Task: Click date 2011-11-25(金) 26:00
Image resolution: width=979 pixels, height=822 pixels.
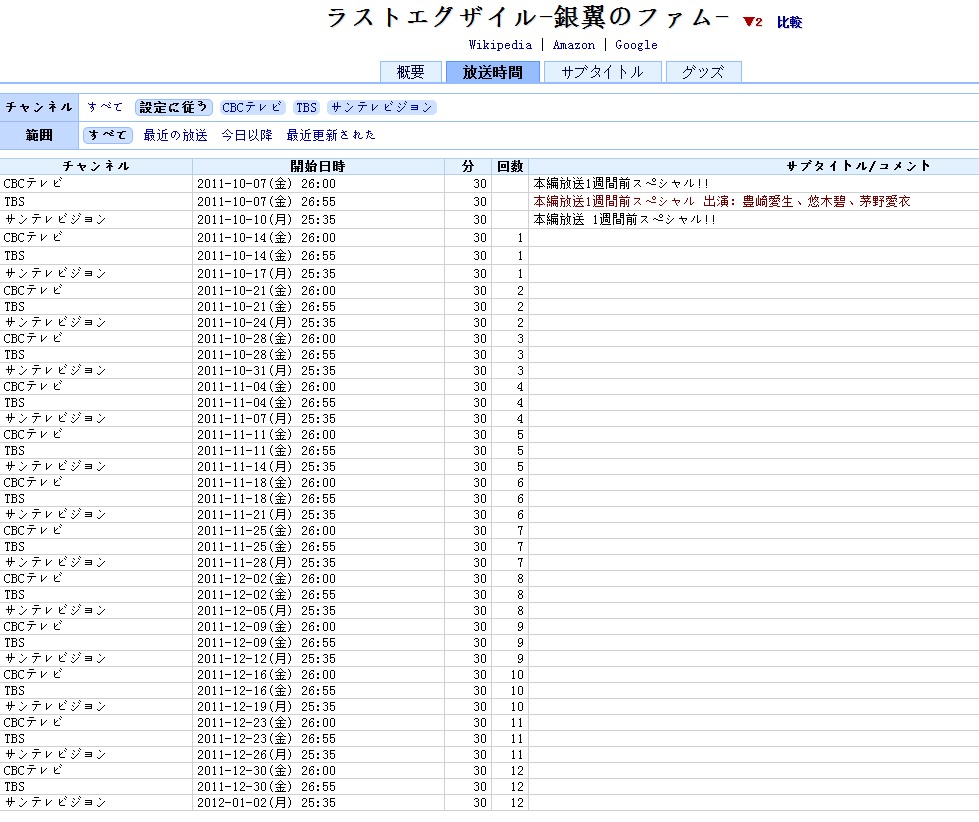Action: (267, 531)
